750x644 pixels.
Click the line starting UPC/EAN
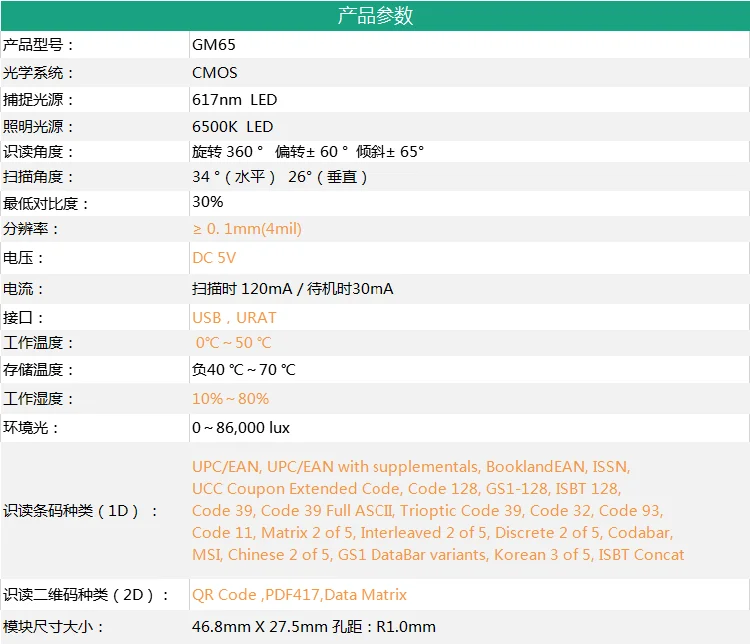[x=411, y=467]
